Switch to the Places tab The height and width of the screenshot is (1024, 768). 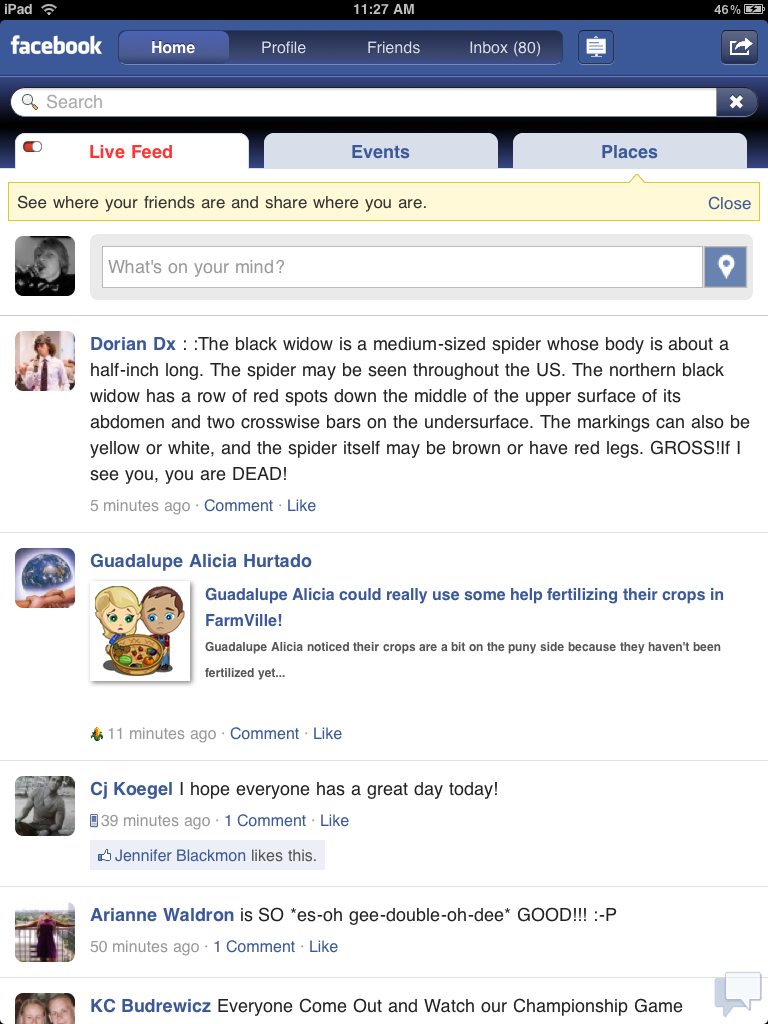pos(630,152)
